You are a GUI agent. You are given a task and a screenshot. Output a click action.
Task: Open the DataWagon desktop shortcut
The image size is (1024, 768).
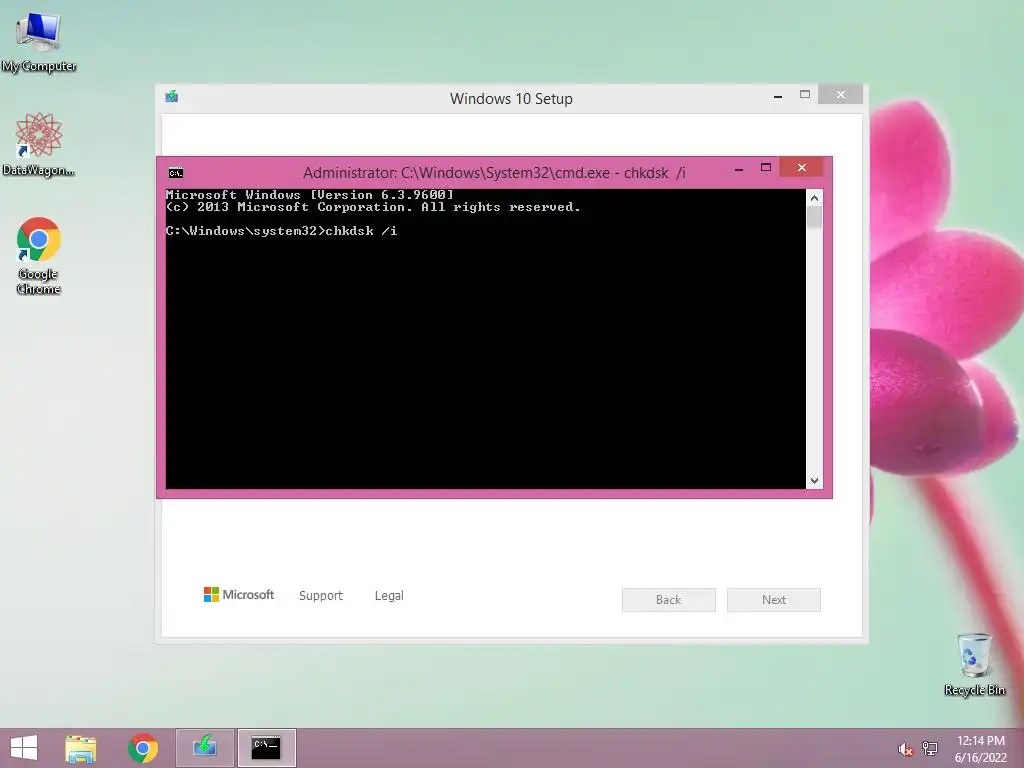tap(39, 144)
